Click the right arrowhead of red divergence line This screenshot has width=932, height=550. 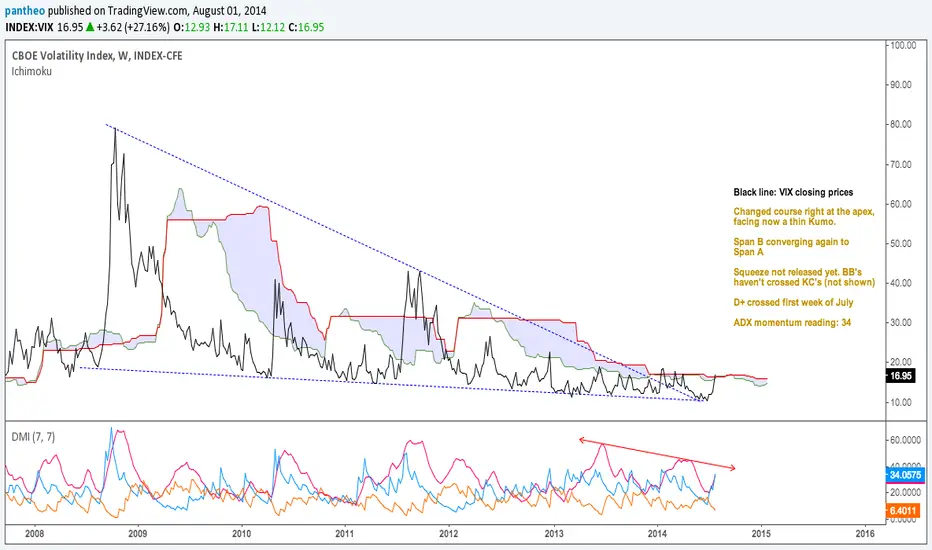[732, 468]
